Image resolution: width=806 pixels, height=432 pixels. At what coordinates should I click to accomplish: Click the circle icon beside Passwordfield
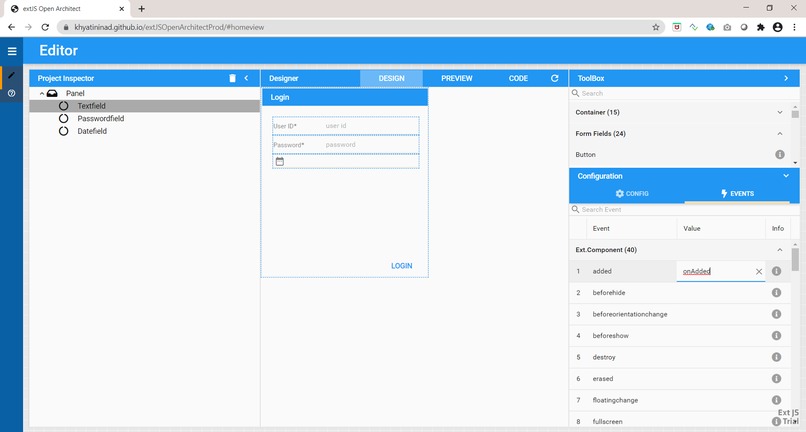pyautogui.click(x=63, y=118)
